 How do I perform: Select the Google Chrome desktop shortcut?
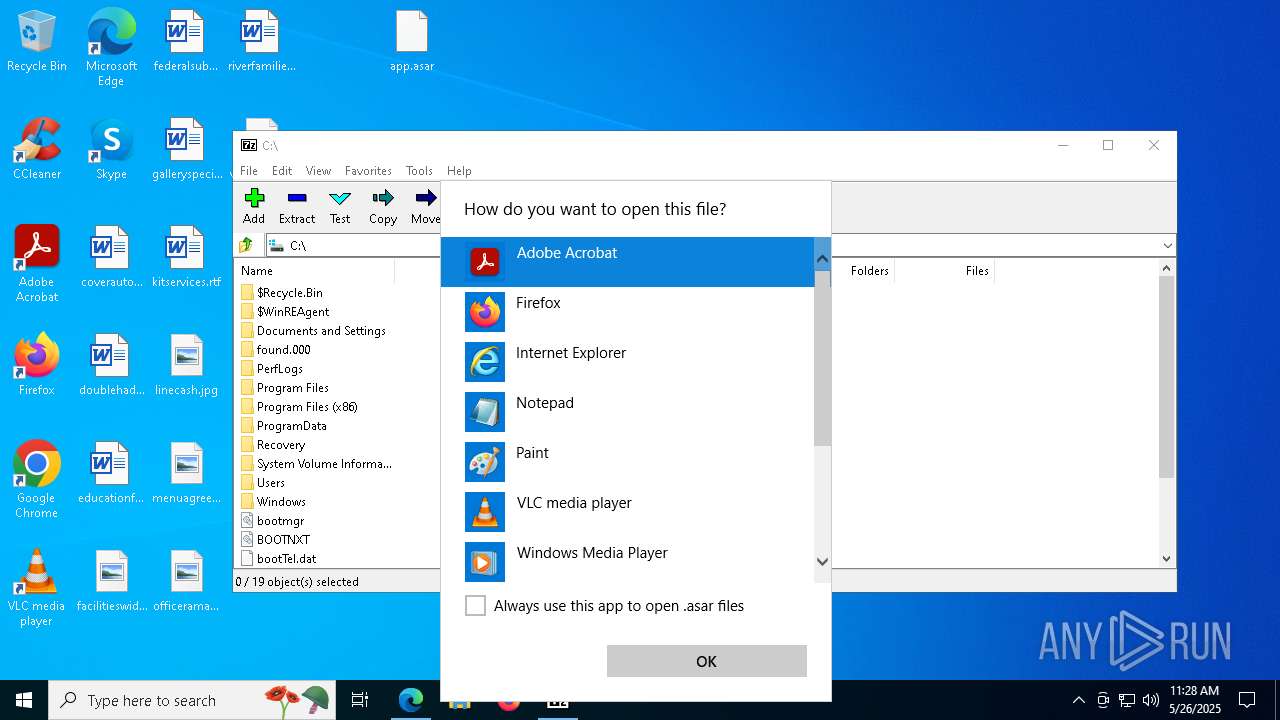tap(37, 480)
